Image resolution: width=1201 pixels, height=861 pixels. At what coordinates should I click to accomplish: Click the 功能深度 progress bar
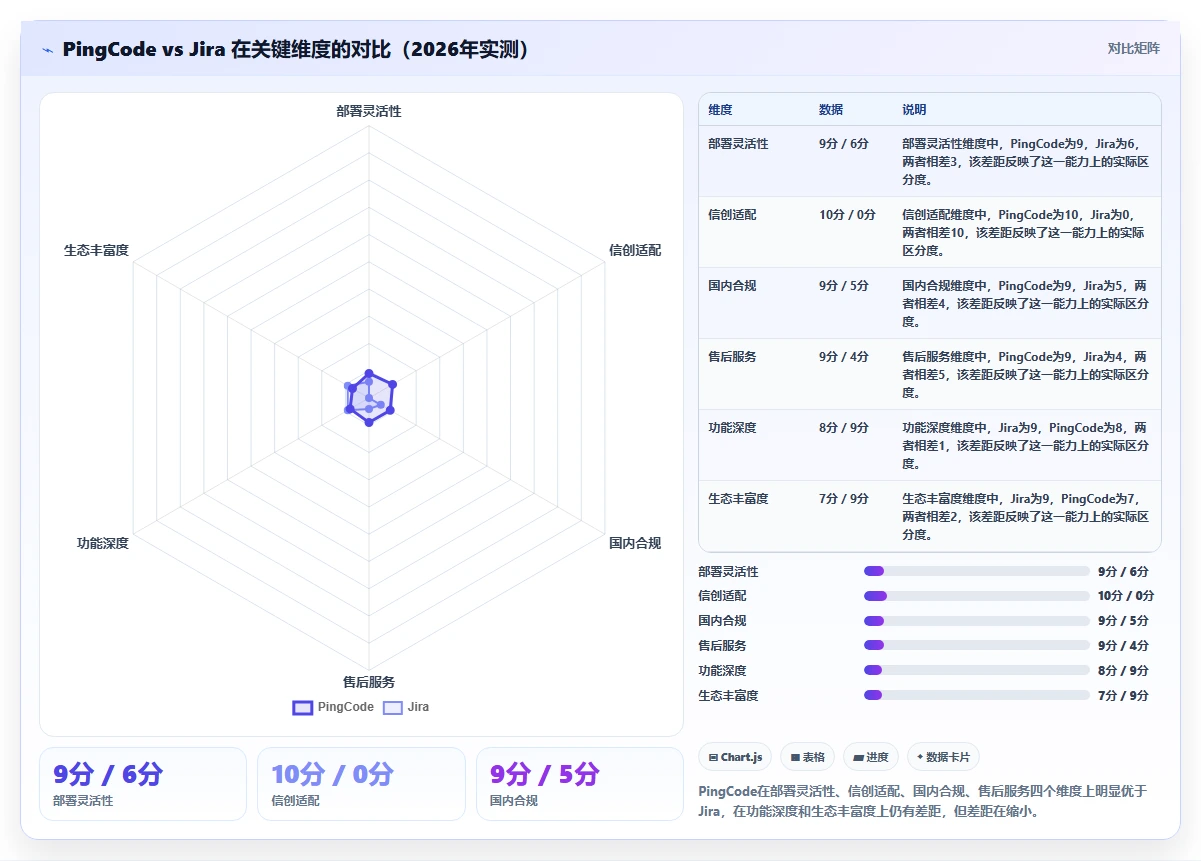pyautogui.click(x=976, y=671)
